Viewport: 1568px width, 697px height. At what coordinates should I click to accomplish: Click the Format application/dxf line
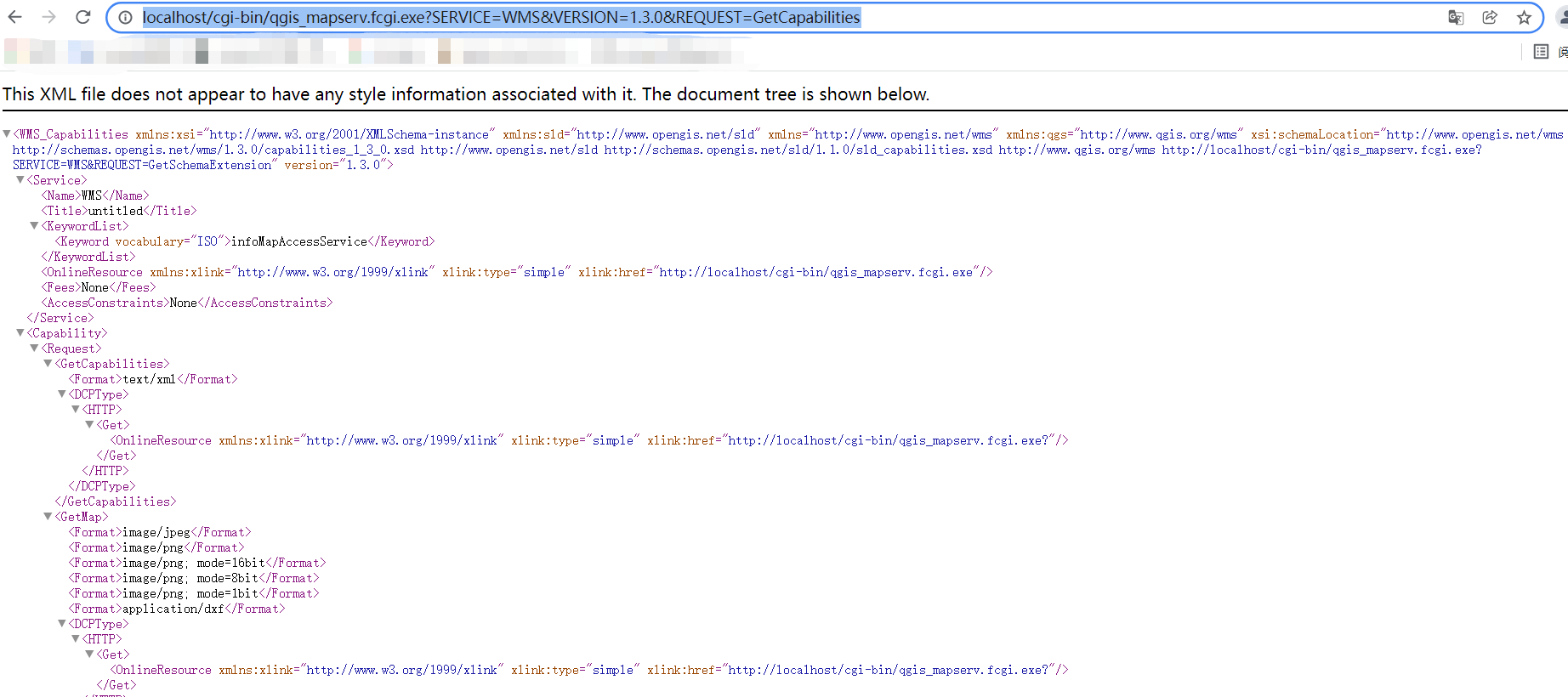(177, 609)
